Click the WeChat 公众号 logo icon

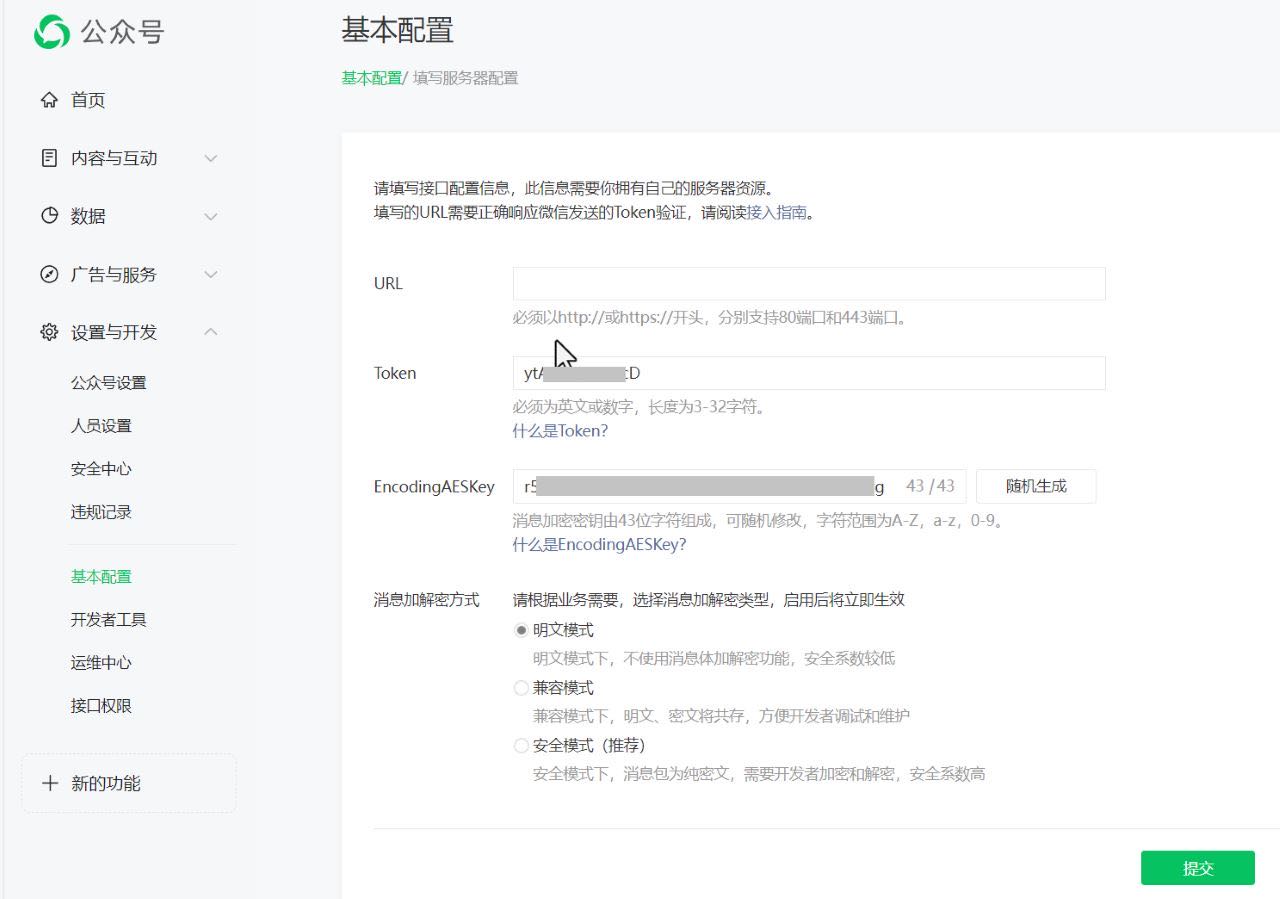tap(52, 32)
